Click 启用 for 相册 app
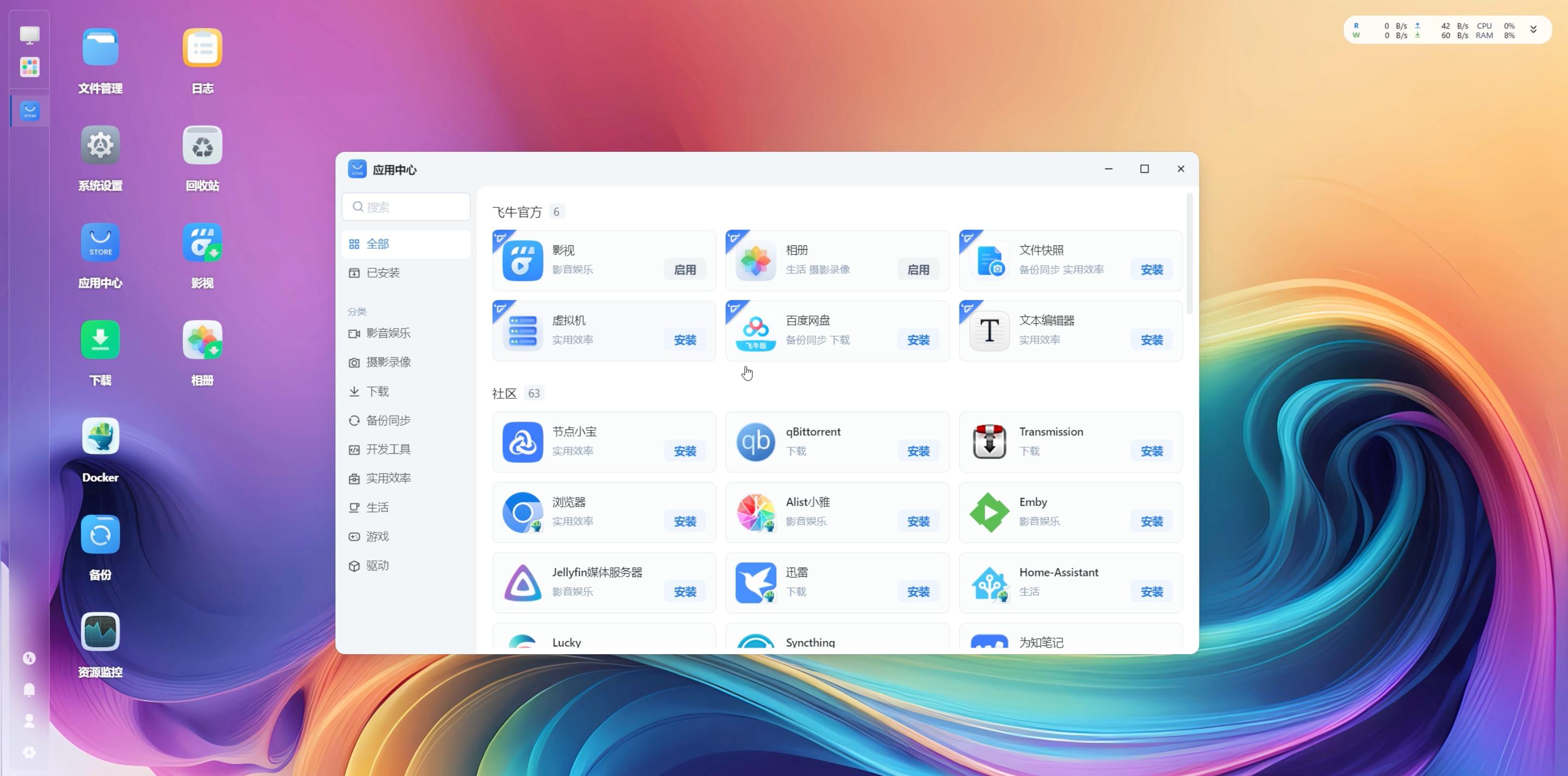This screenshot has height=776, width=1568. (918, 269)
